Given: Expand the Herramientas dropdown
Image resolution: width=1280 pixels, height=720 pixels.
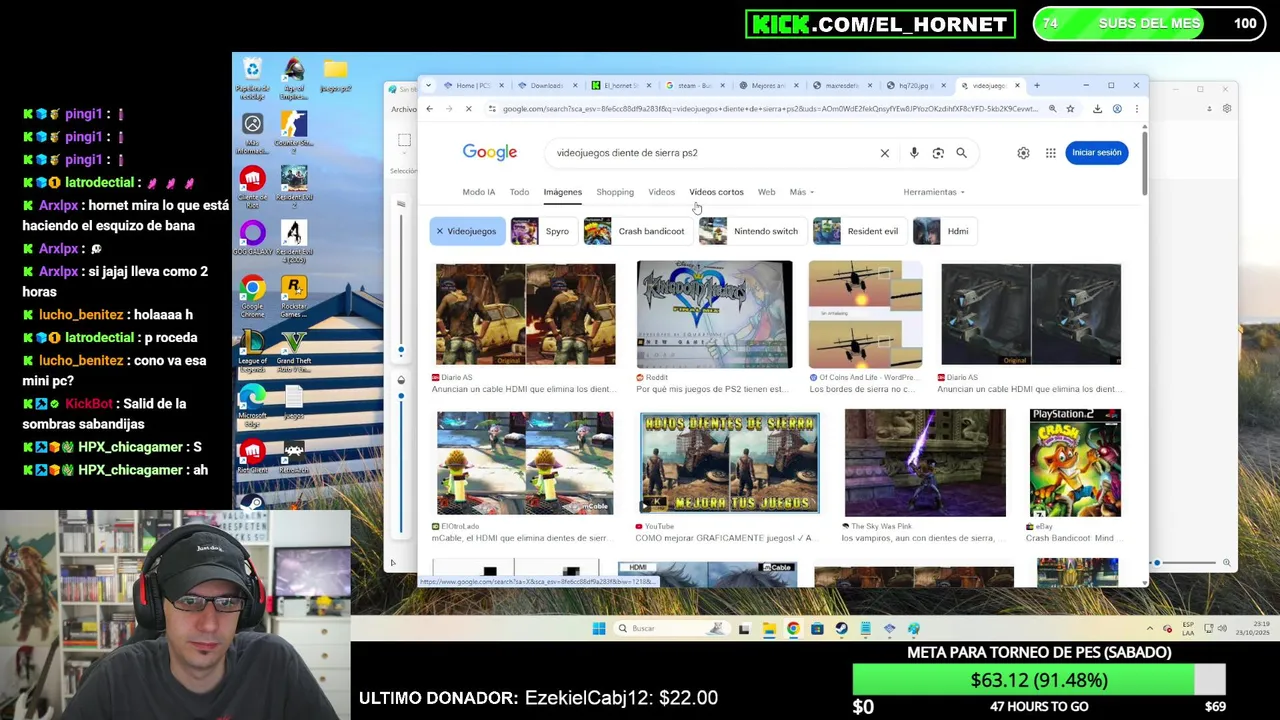Looking at the screenshot, I should [933, 192].
